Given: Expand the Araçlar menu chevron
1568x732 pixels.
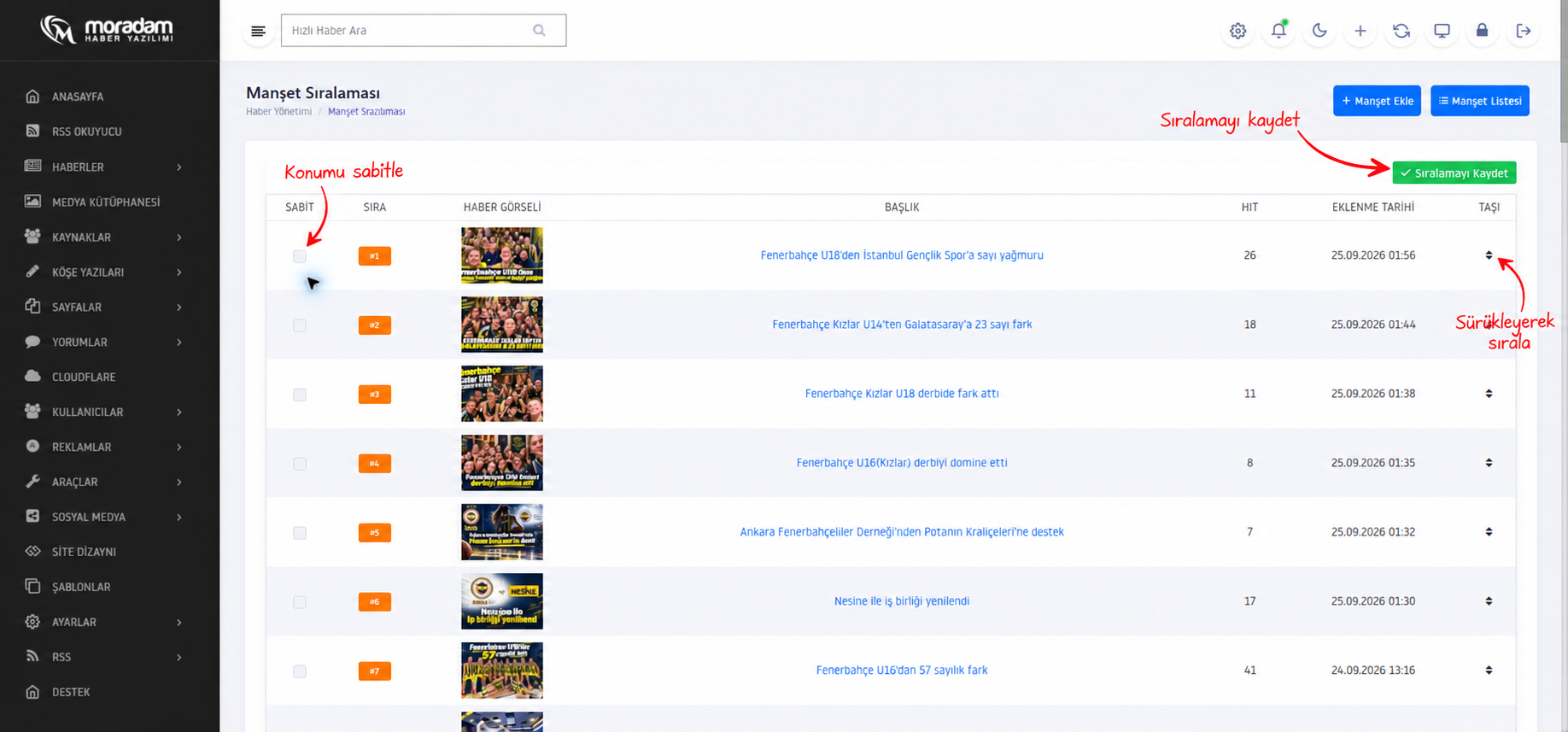Looking at the screenshot, I should coord(179,483).
